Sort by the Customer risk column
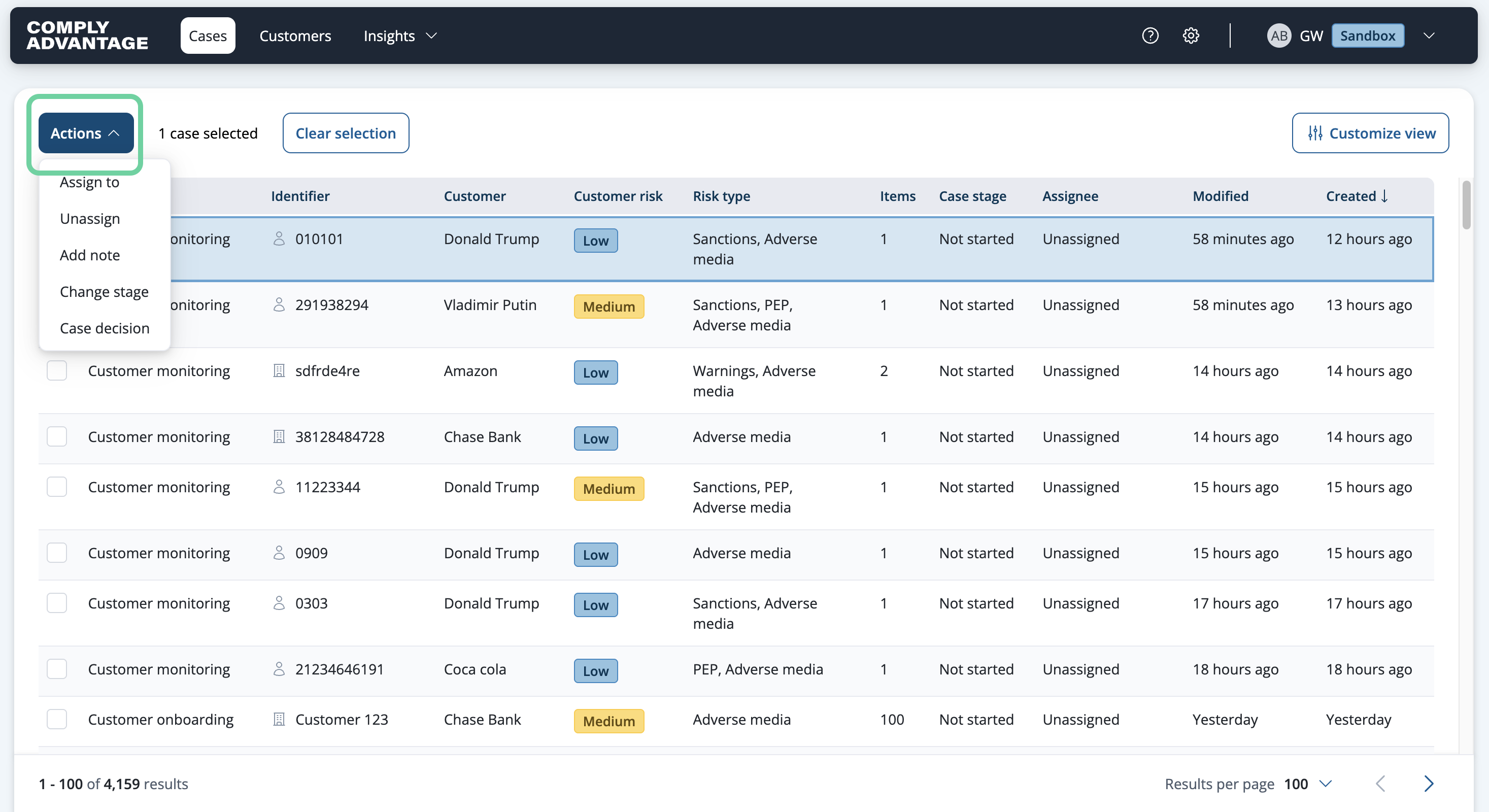This screenshot has height=812, width=1489. tap(618, 196)
